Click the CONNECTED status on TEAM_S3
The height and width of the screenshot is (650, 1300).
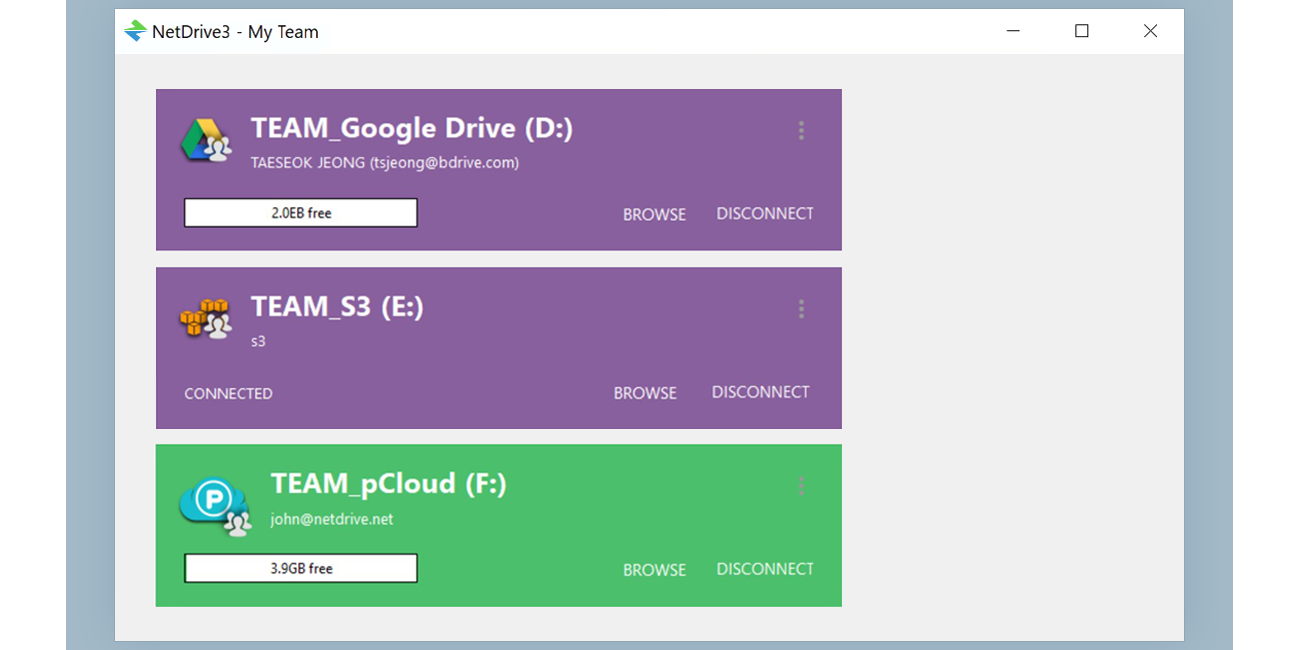click(228, 393)
